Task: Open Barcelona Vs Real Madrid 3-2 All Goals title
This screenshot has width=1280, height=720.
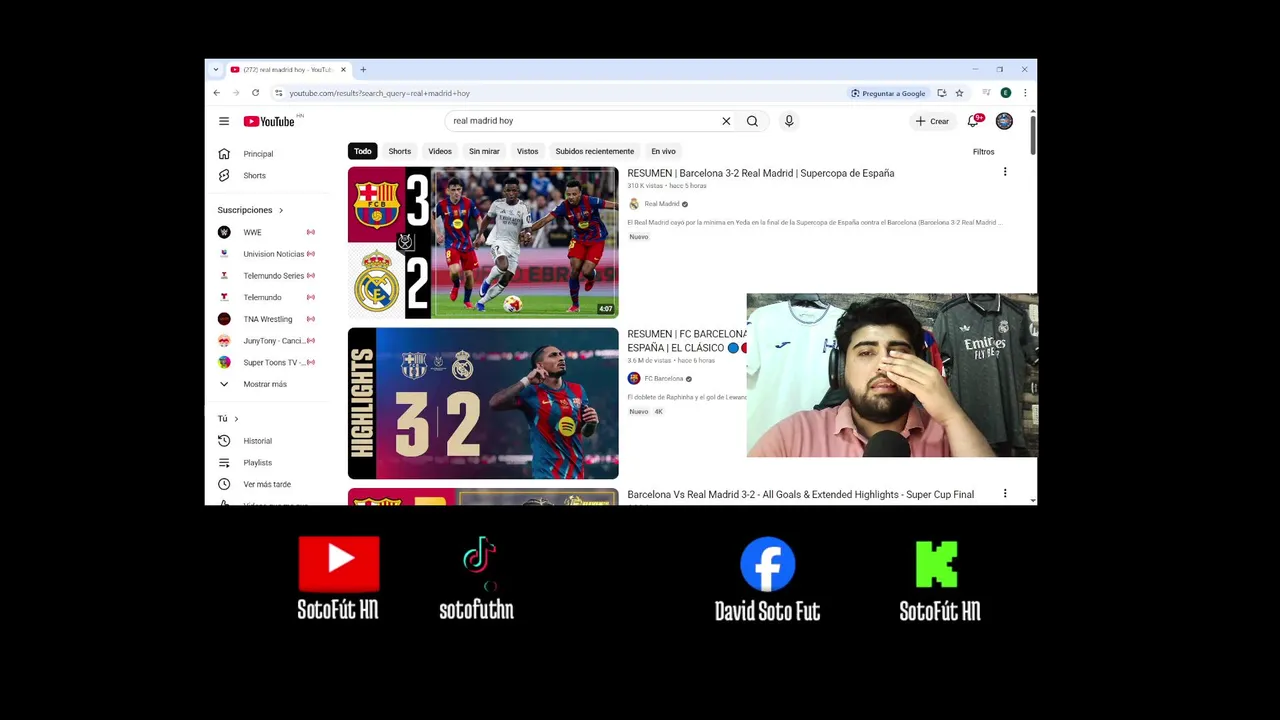Action: pyautogui.click(x=801, y=494)
